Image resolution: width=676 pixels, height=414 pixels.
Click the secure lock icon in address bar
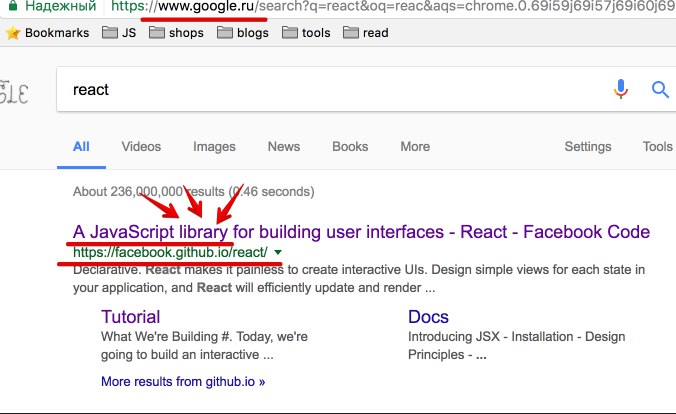(x=13, y=6)
